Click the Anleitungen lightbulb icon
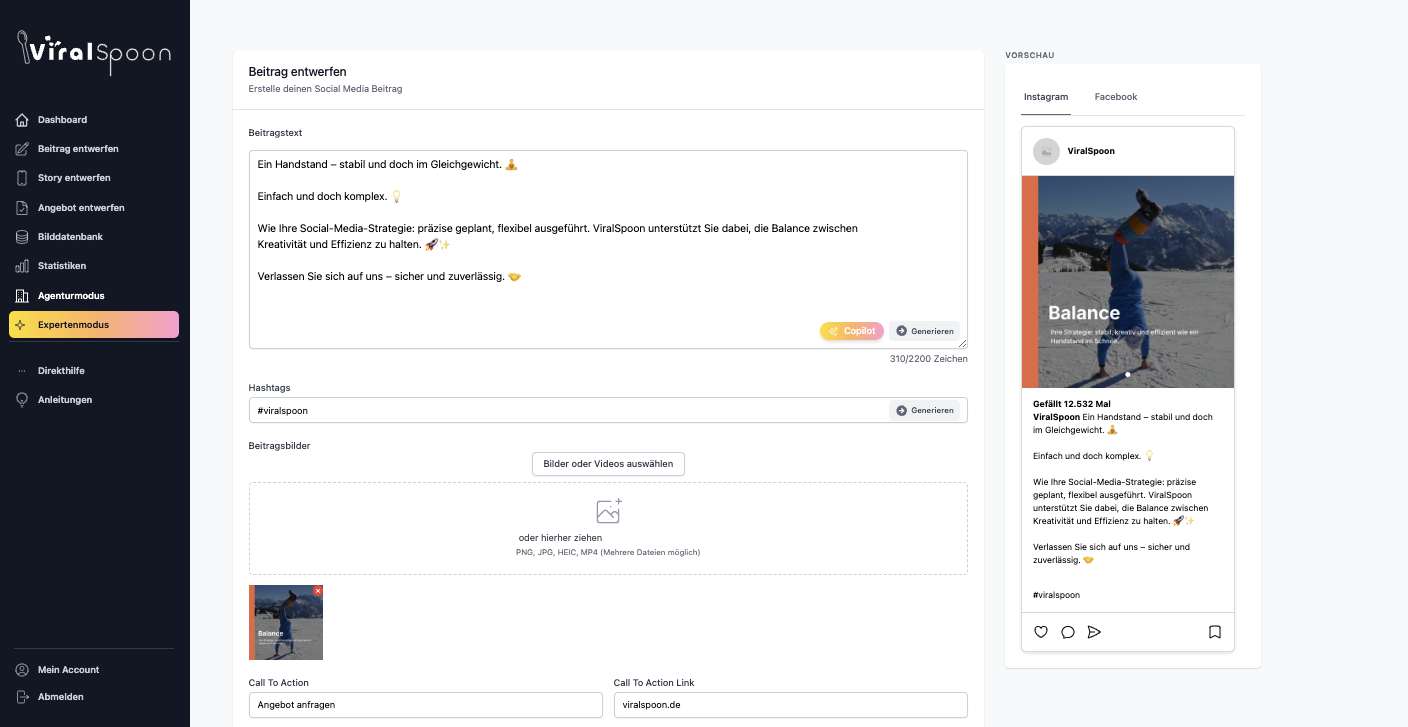The width and height of the screenshot is (1408, 727). pyautogui.click(x=22, y=400)
